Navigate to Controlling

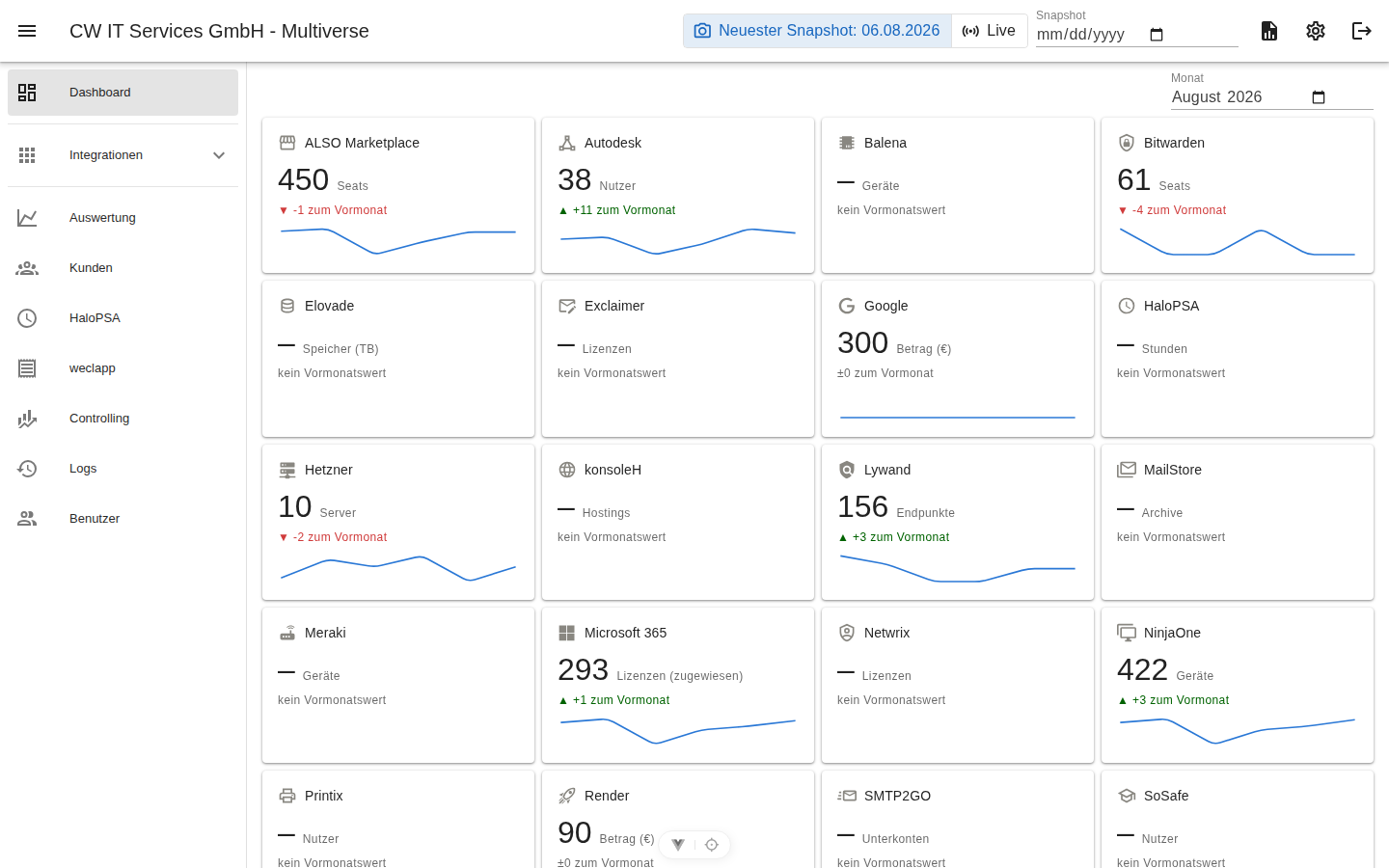[x=123, y=419]
